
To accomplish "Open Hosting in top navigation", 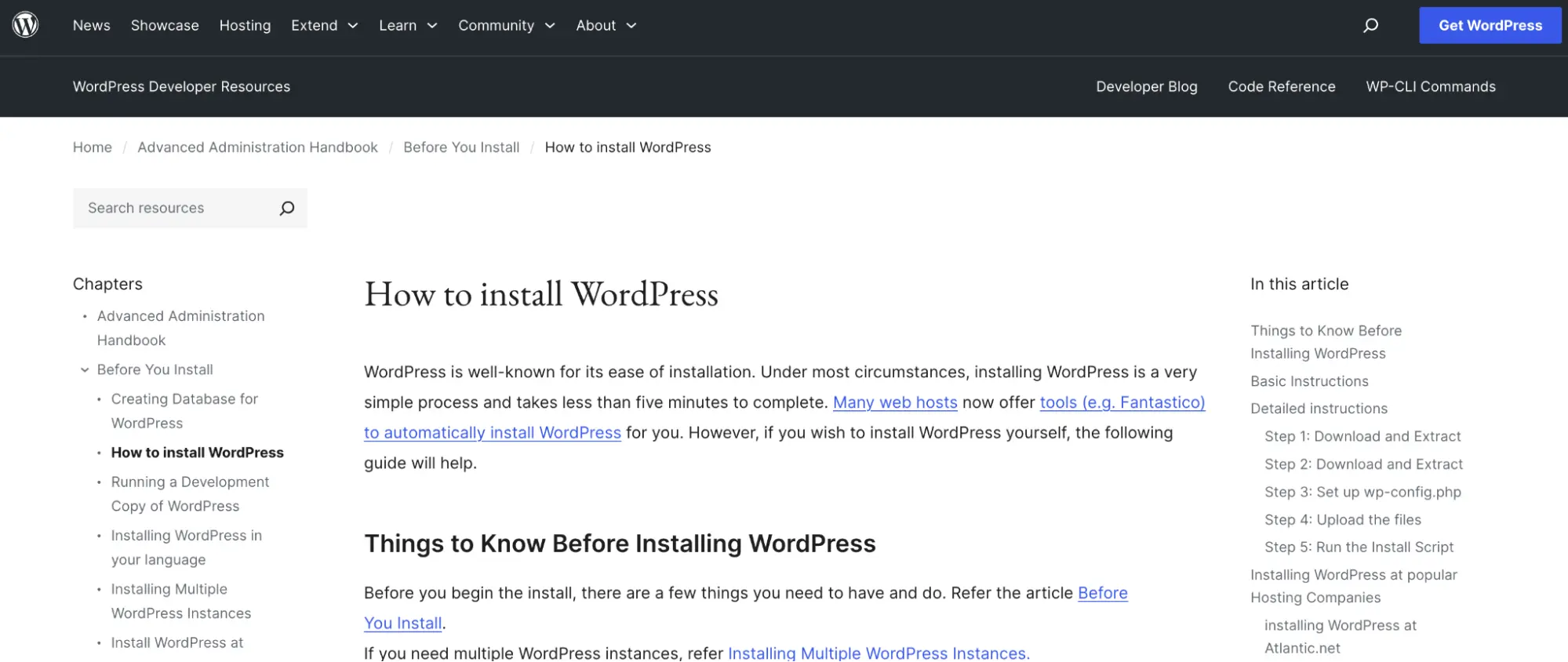I will 245,25.
